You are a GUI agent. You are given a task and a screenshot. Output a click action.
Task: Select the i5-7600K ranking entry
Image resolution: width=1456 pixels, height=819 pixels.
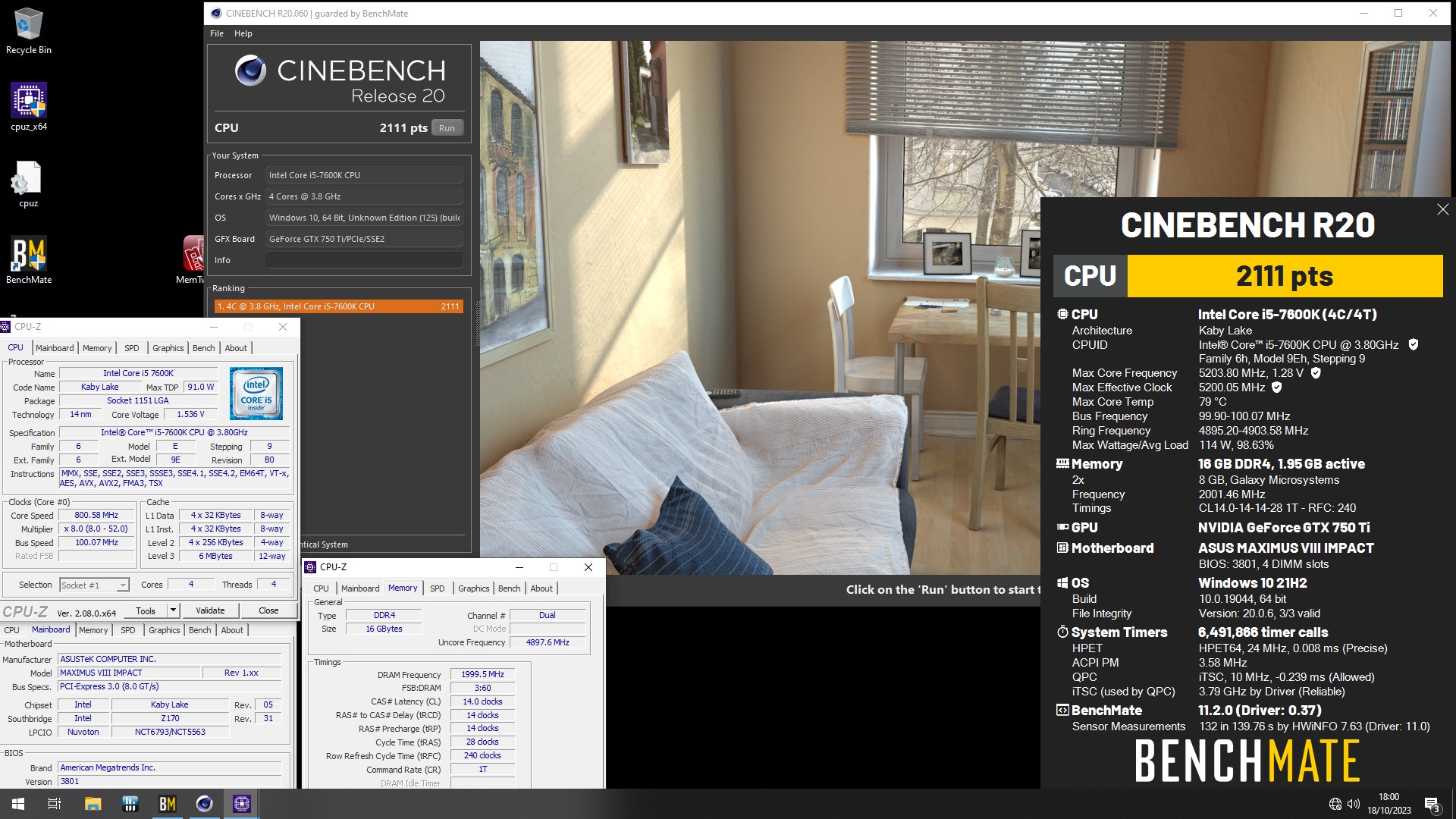(339, 306)
